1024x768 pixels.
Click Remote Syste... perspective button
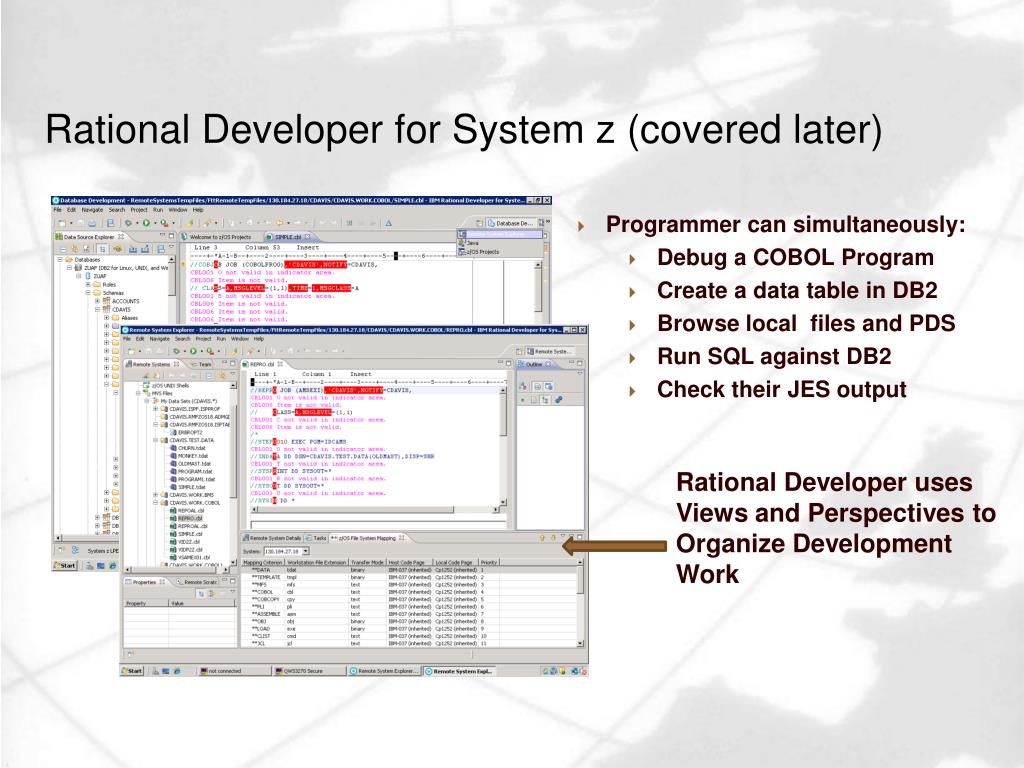click(x=551, y=352)
